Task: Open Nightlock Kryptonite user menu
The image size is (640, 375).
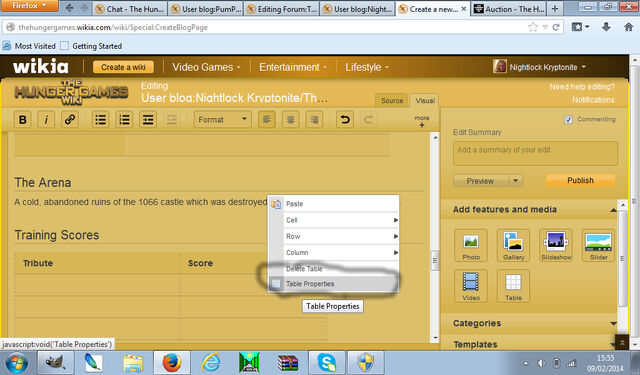Action: 540,67
